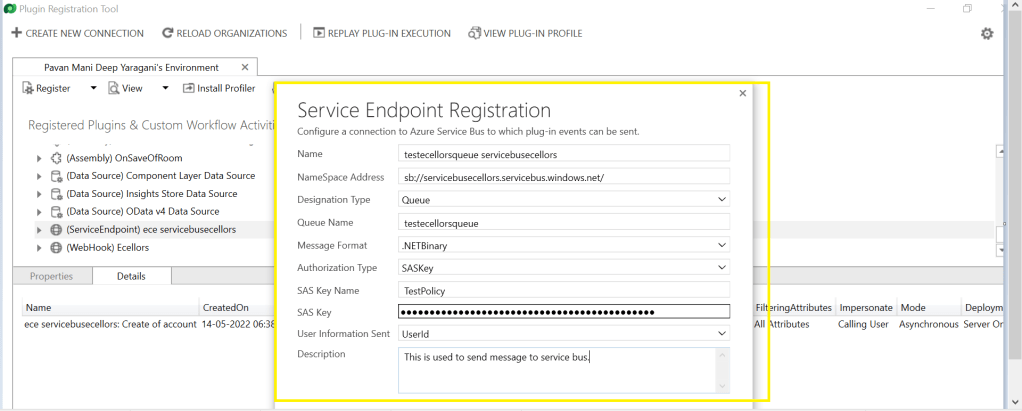This screenshot has width=1022, height=411.
Task: Click the Queue Name input field
Action: [564, 222]
